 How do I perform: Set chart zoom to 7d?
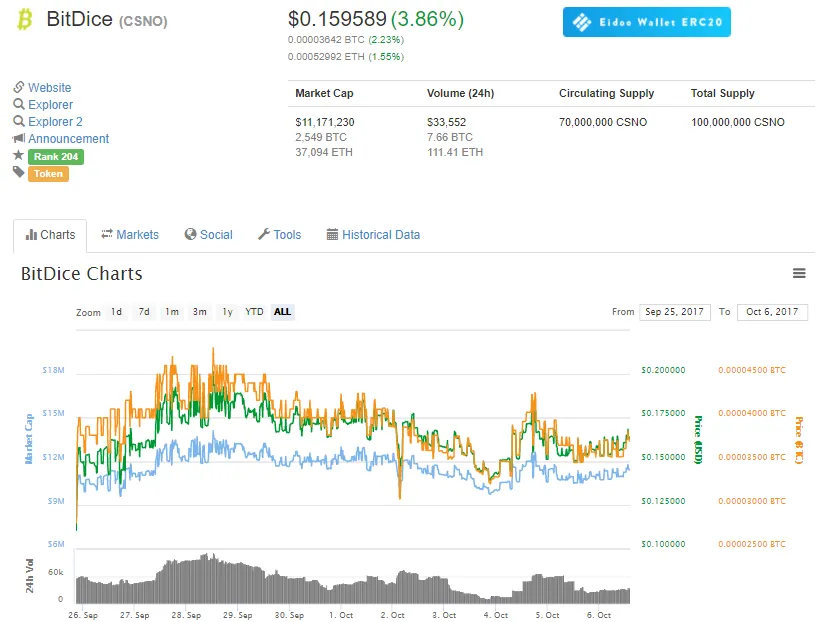tap(144, 312)
